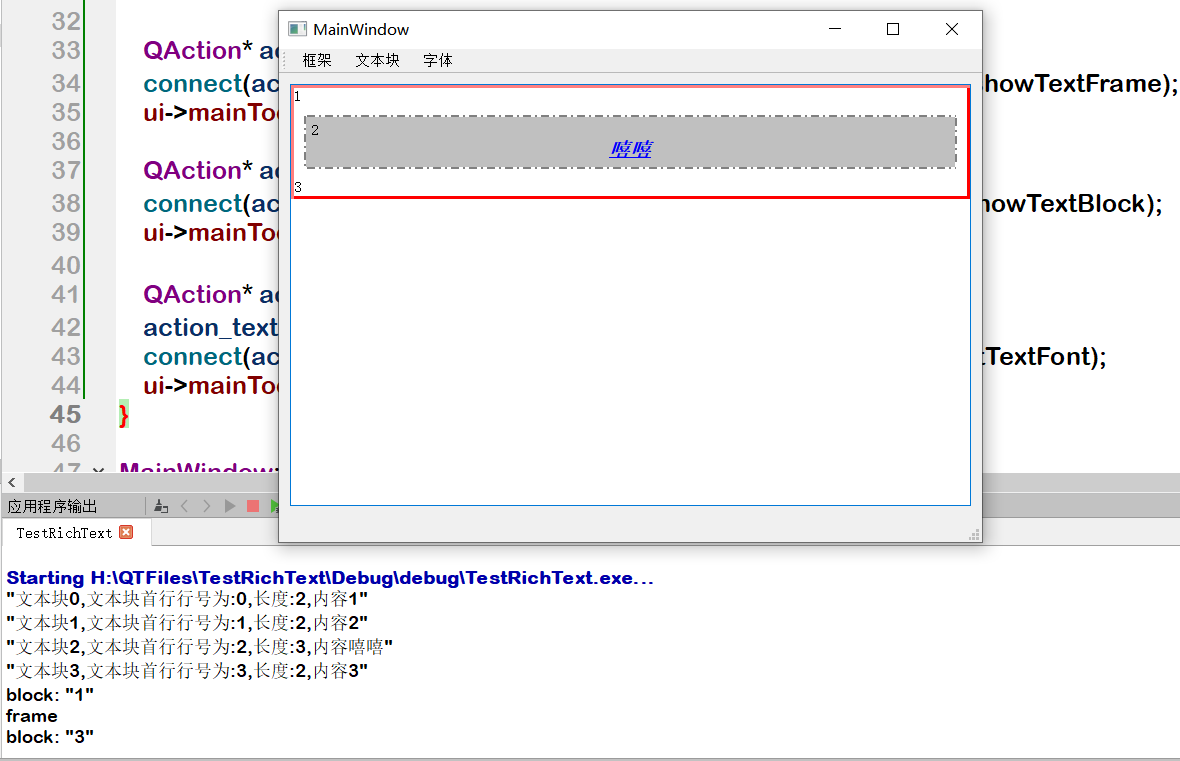Click the output line starting 文本块2
This screenshot has width=1180, height=761.
pos(199,647)
